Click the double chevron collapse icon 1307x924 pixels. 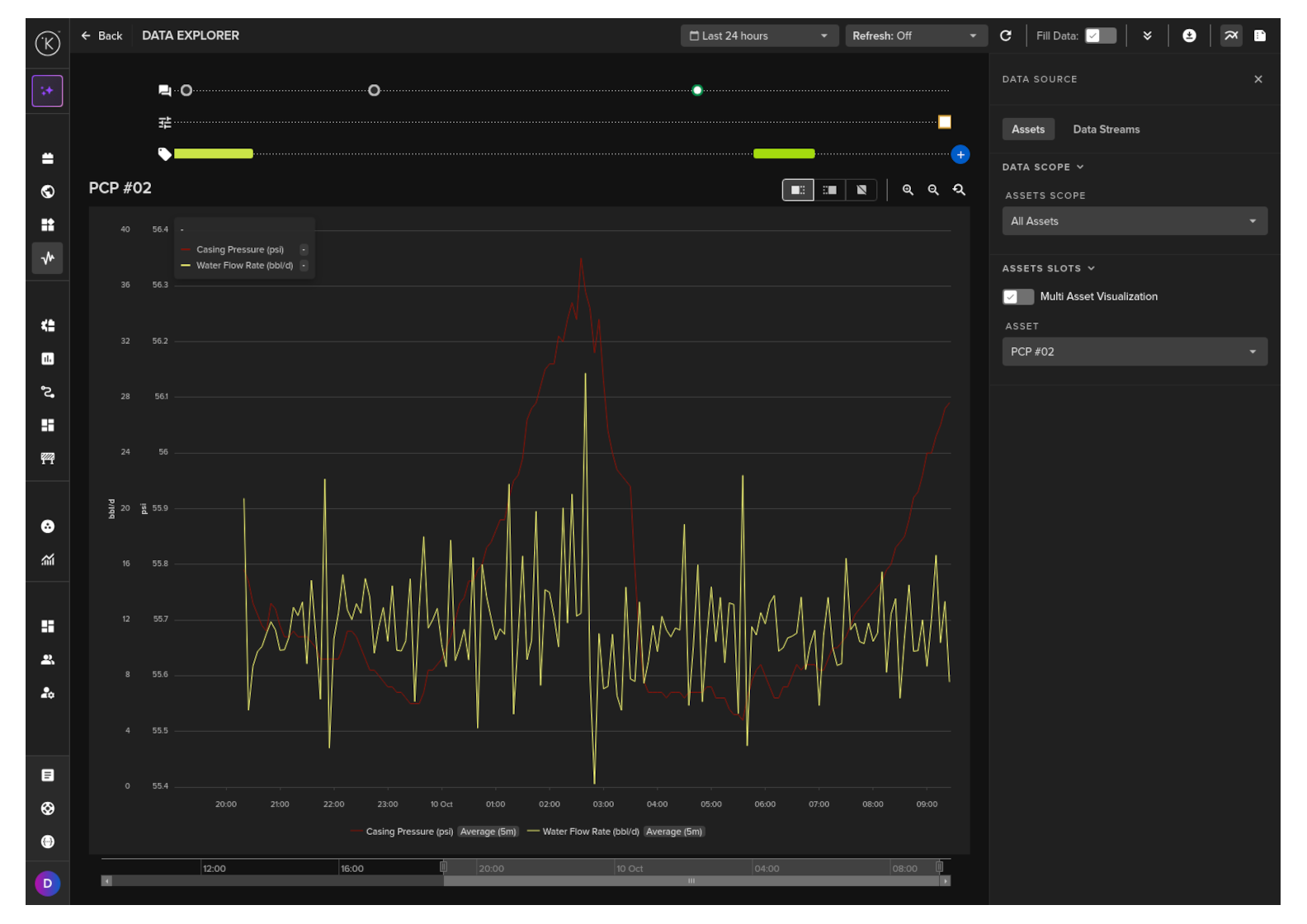click(x=1147, y=35)
